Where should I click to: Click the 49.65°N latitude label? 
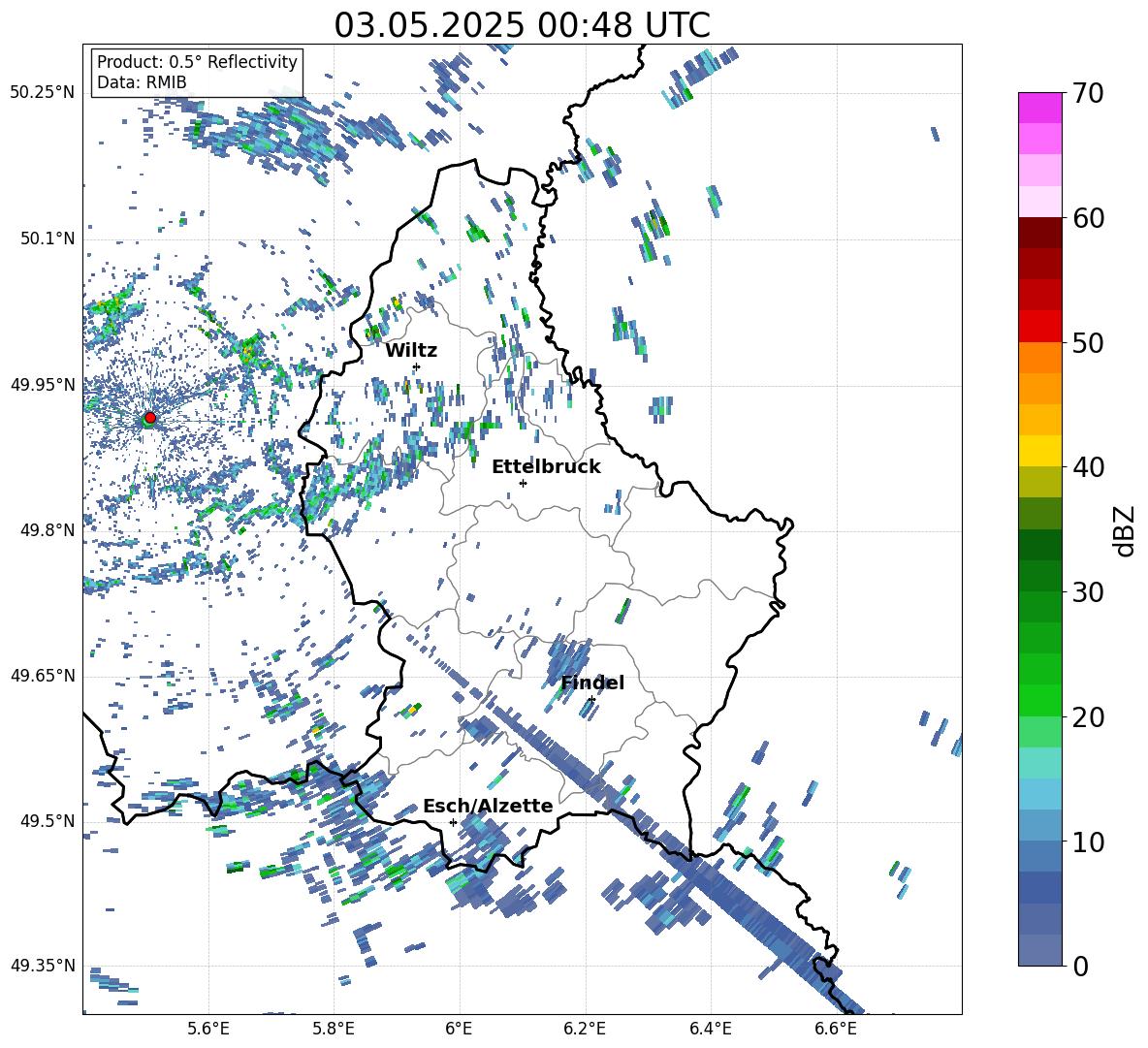(x=42, y=675)
